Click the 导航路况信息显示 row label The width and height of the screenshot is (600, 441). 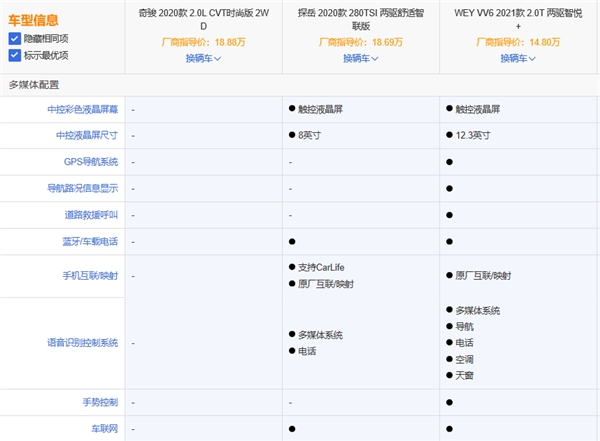pyautogui.click(x=83, y=188)
